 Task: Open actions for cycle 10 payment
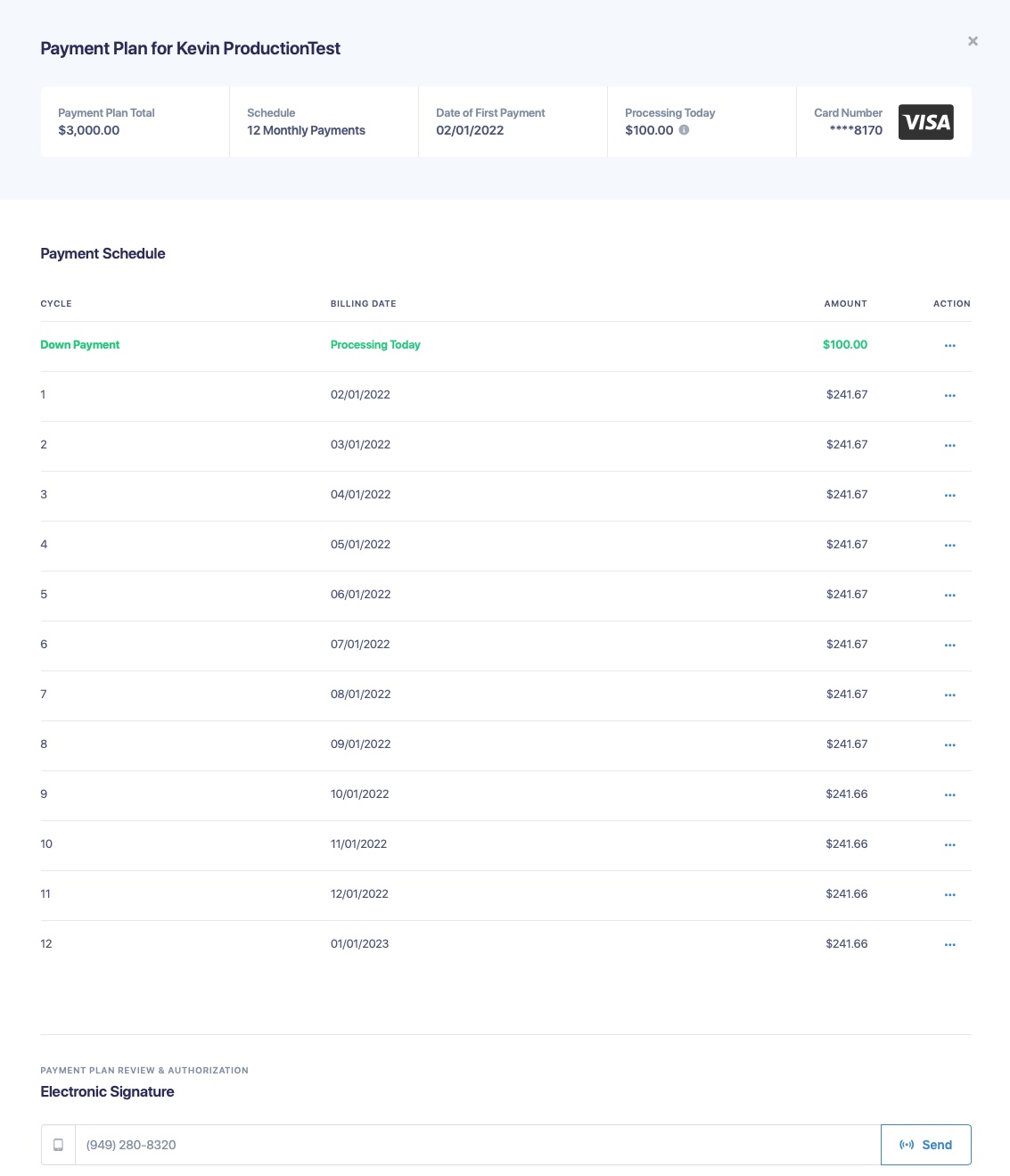click(x=949, y=845)
